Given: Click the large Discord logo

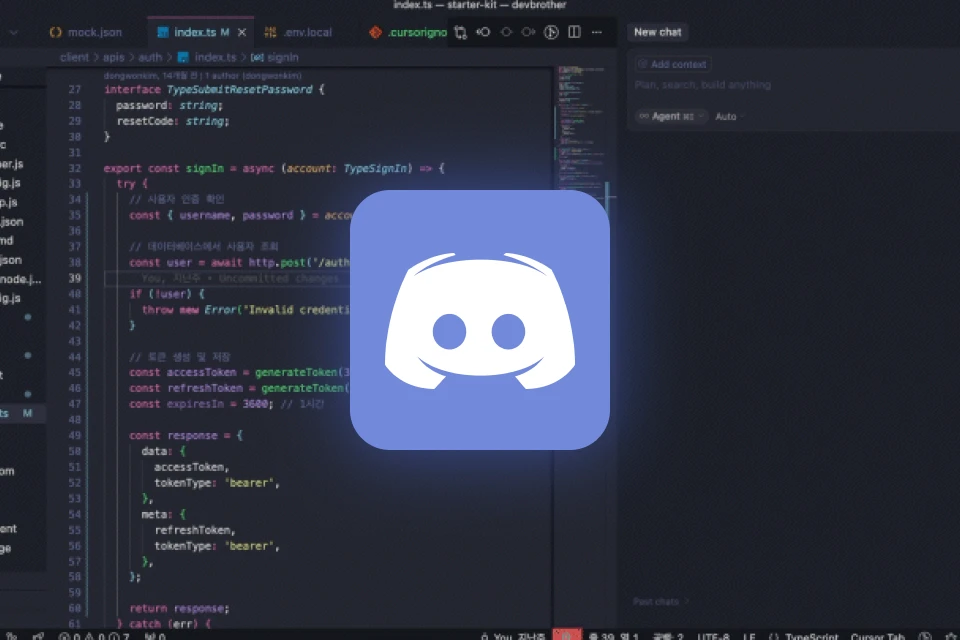Looking at the screenshot, I should point(480,320).
